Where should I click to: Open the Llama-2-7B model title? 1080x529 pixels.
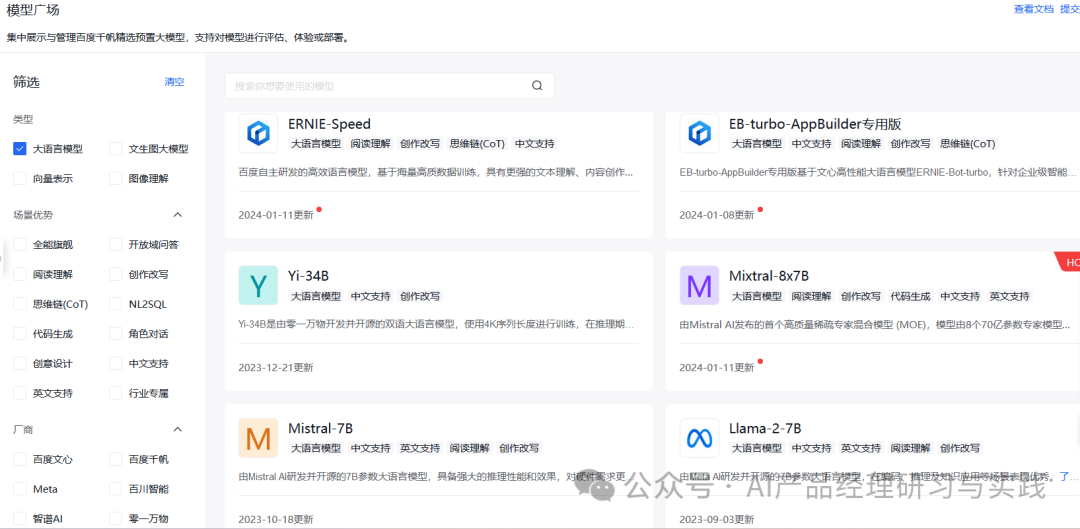tap(765, 428)
